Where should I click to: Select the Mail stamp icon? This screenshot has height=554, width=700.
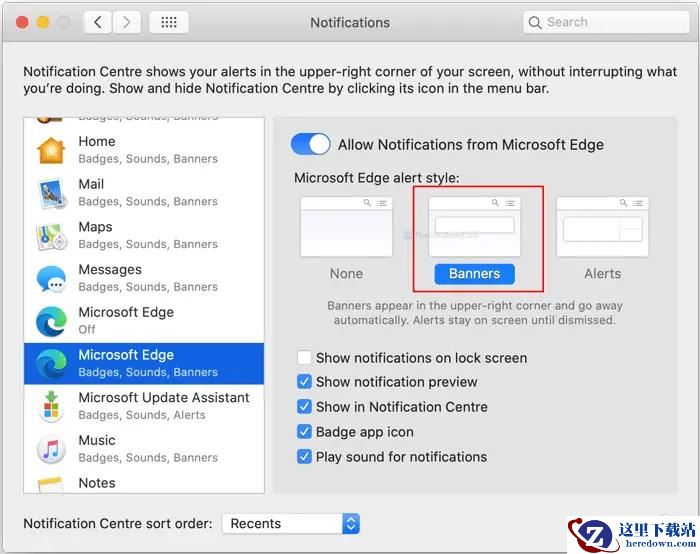click(x=51, y=193)
